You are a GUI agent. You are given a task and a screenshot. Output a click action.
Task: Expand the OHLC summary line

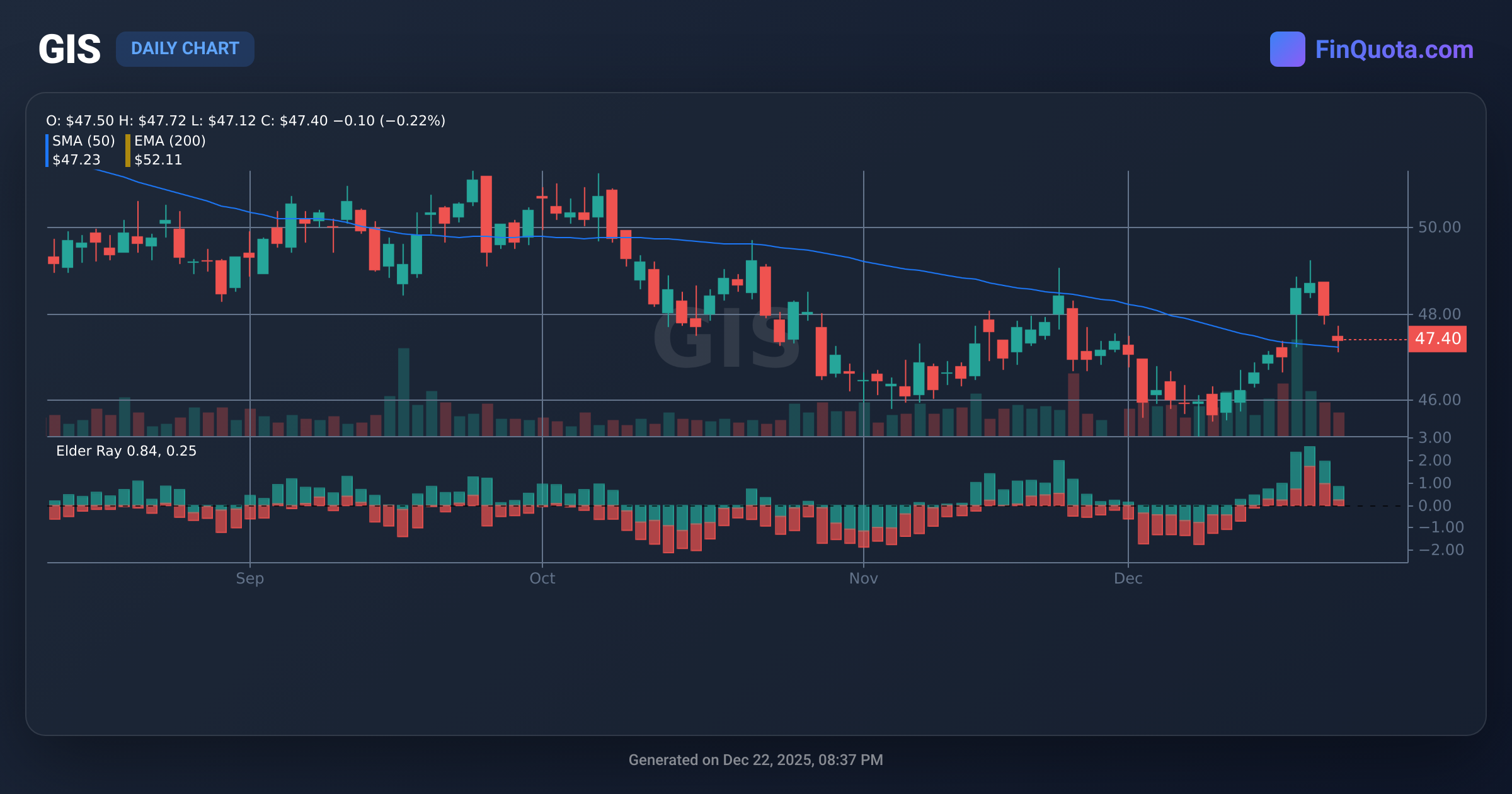[246, 120]
